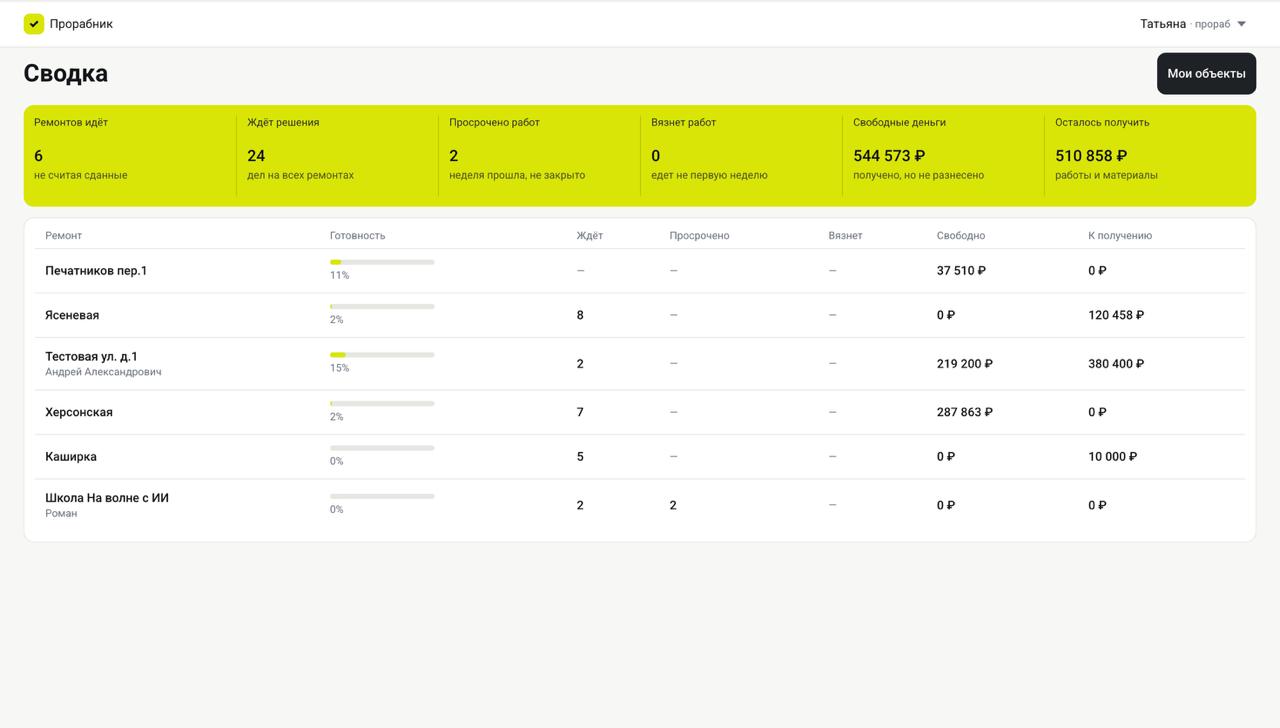Open Школа На волне с ИИ repair
Image resolution: width=1280 pixels, height=728 pixels.
tap(640, 505)
